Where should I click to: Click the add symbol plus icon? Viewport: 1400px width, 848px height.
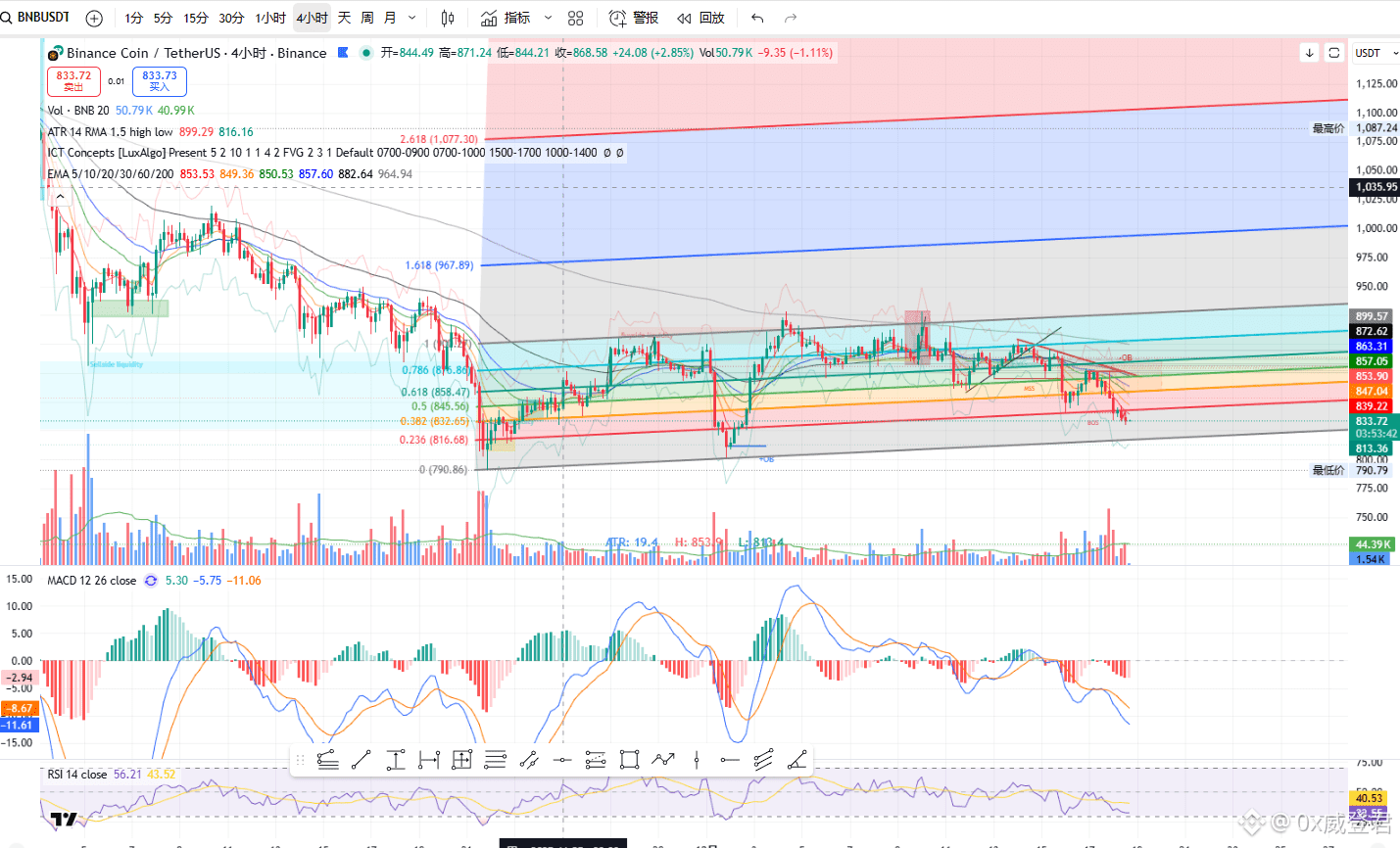click(94, 18)
